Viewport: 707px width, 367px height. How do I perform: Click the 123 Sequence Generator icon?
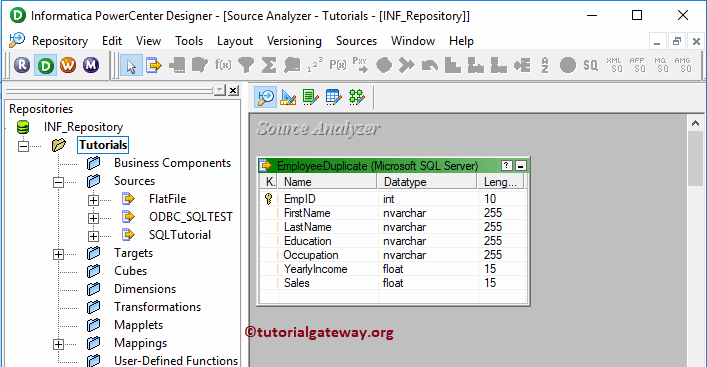(315, 65)
